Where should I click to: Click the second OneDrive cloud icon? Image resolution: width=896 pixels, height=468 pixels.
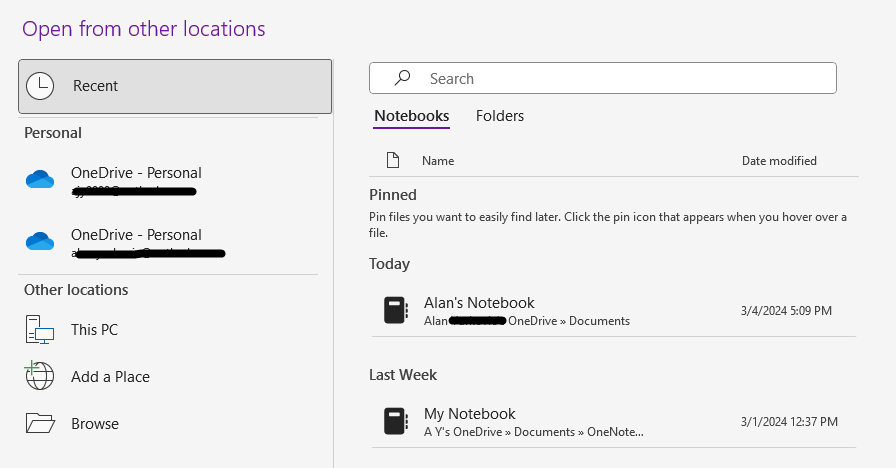(x=40, y=241)
